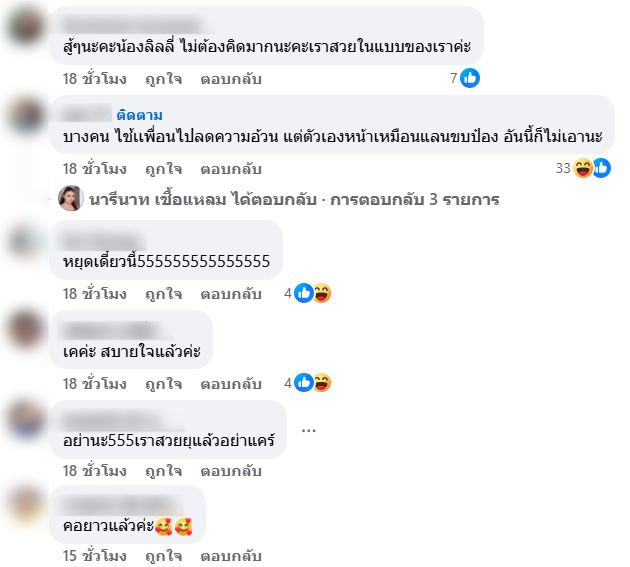Click นารีนาท เชื้อแหลม small profile picture
Image resolution: width=630 pixels, height=567 pixels.
pyautogui.click(x=71, y=198)
